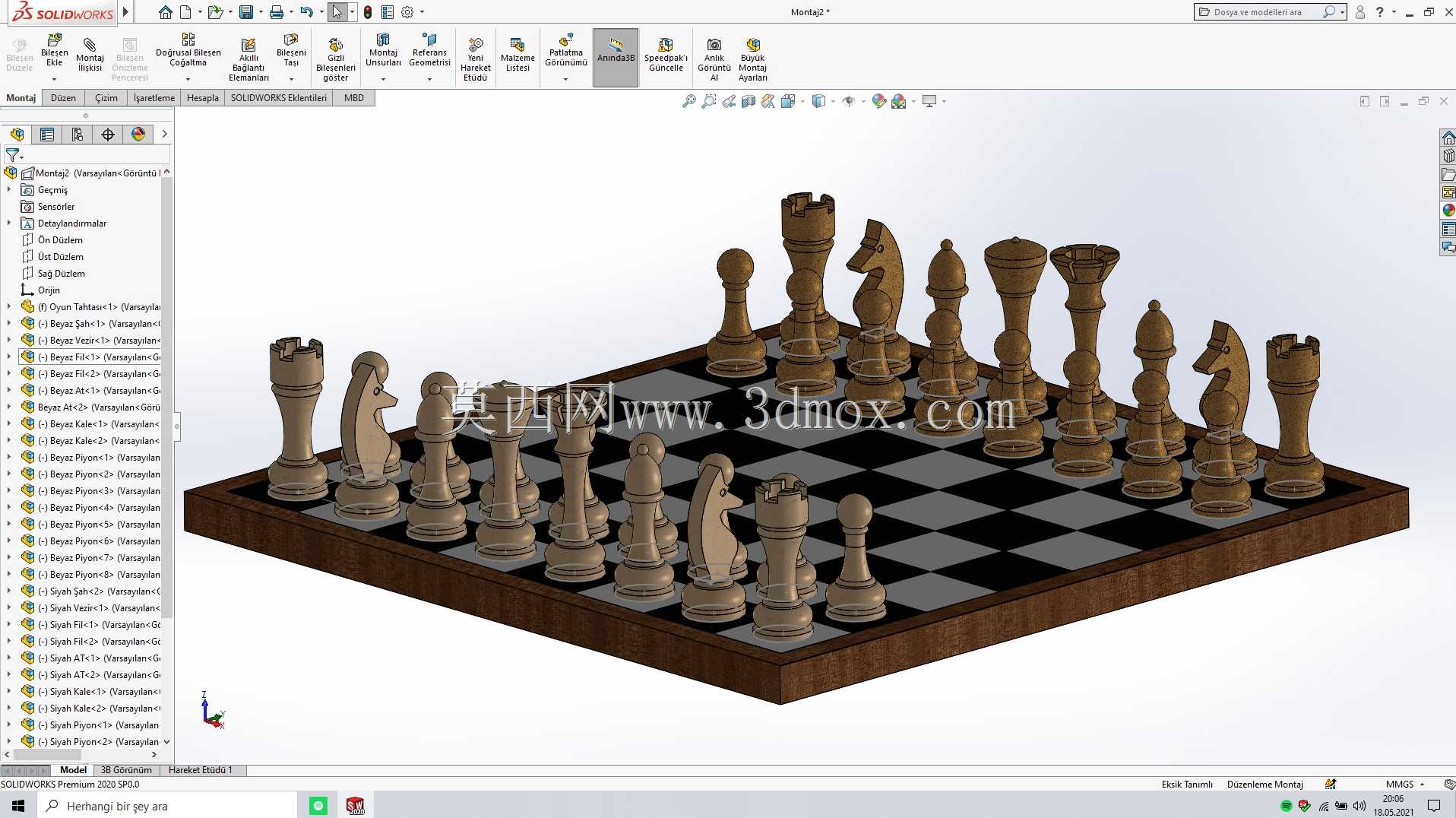The height and width of the screenshot is (818, 1456).
Task: Open Montaj Unsurları tool
Action: (x=383, y=50)
